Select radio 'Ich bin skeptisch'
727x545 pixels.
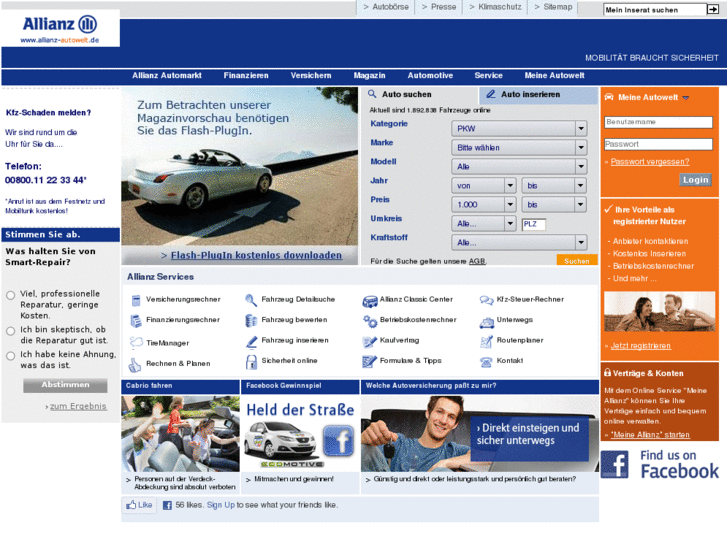10,331
